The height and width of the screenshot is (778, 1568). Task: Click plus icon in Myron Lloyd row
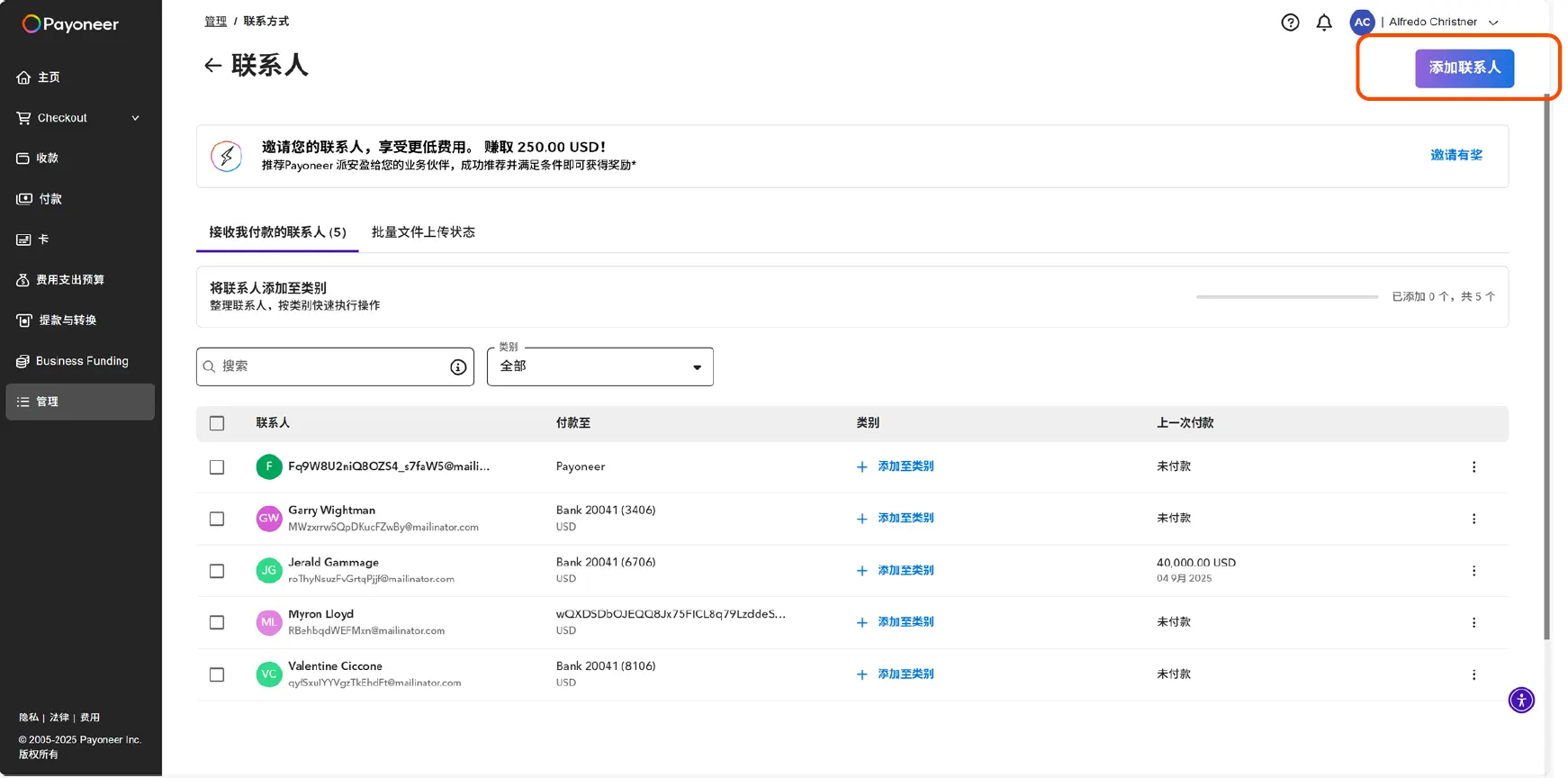coord(861,623)
